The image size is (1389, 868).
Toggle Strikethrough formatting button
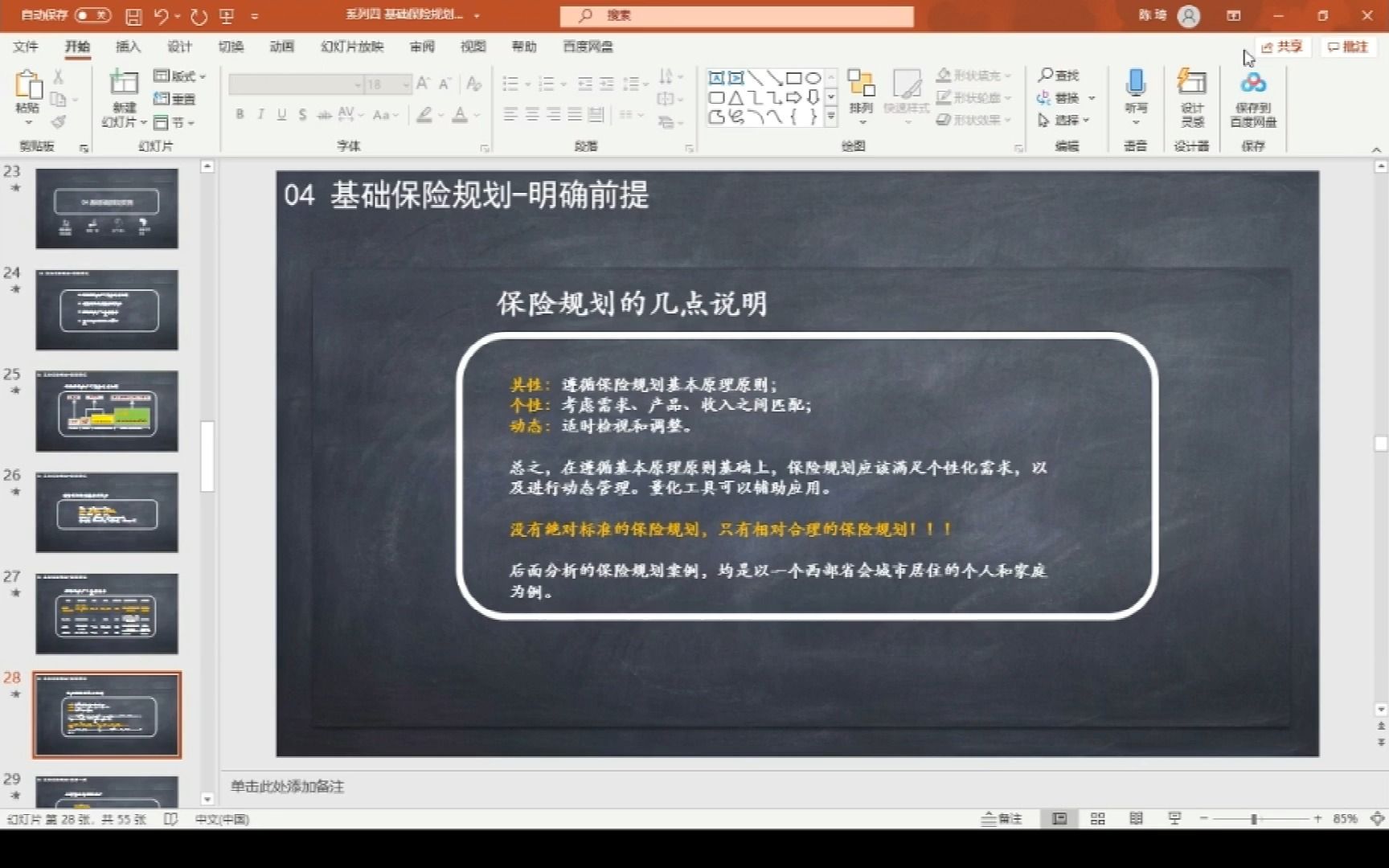(x=324, y=115)
